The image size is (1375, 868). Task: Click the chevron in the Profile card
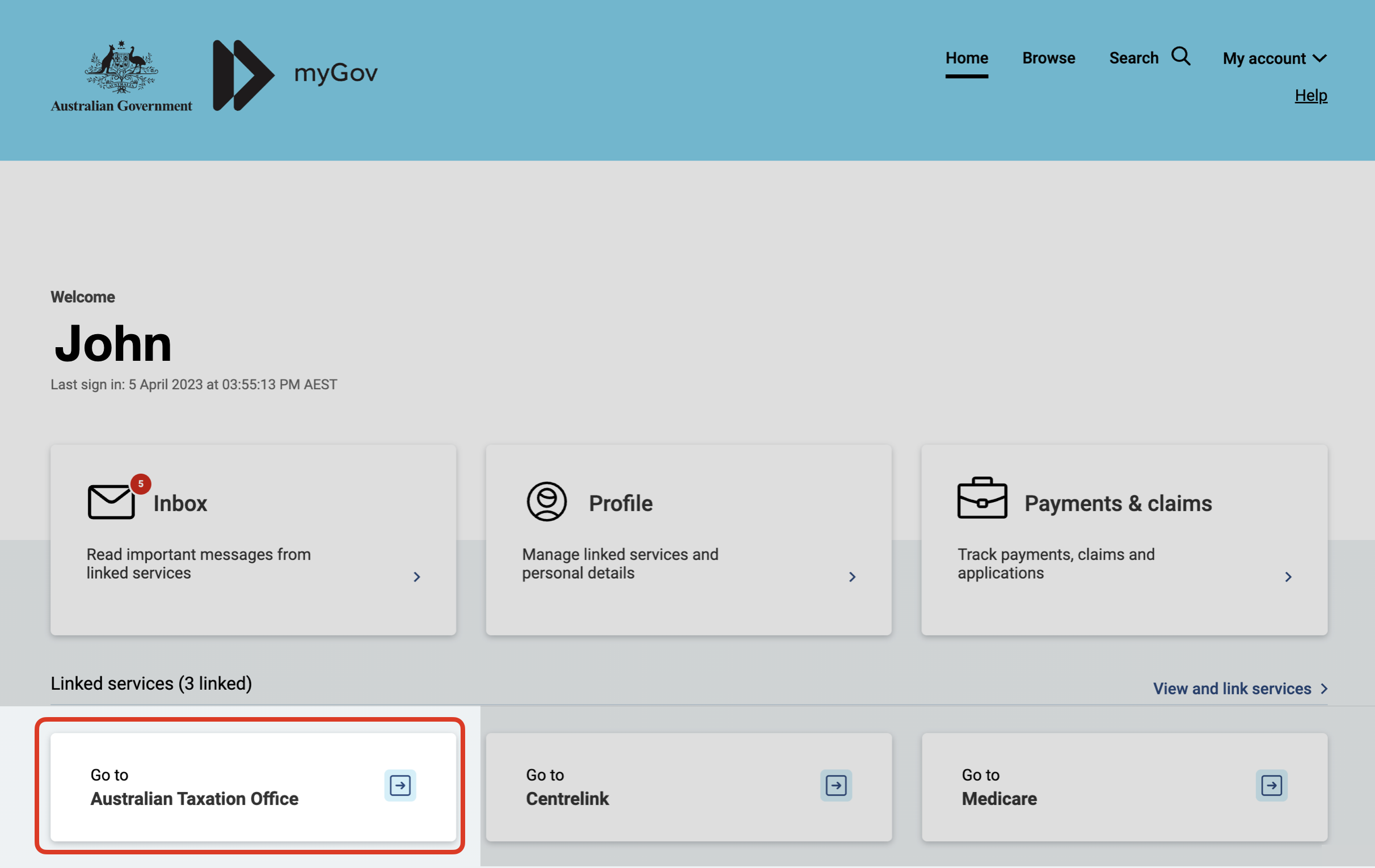[853, 577]
